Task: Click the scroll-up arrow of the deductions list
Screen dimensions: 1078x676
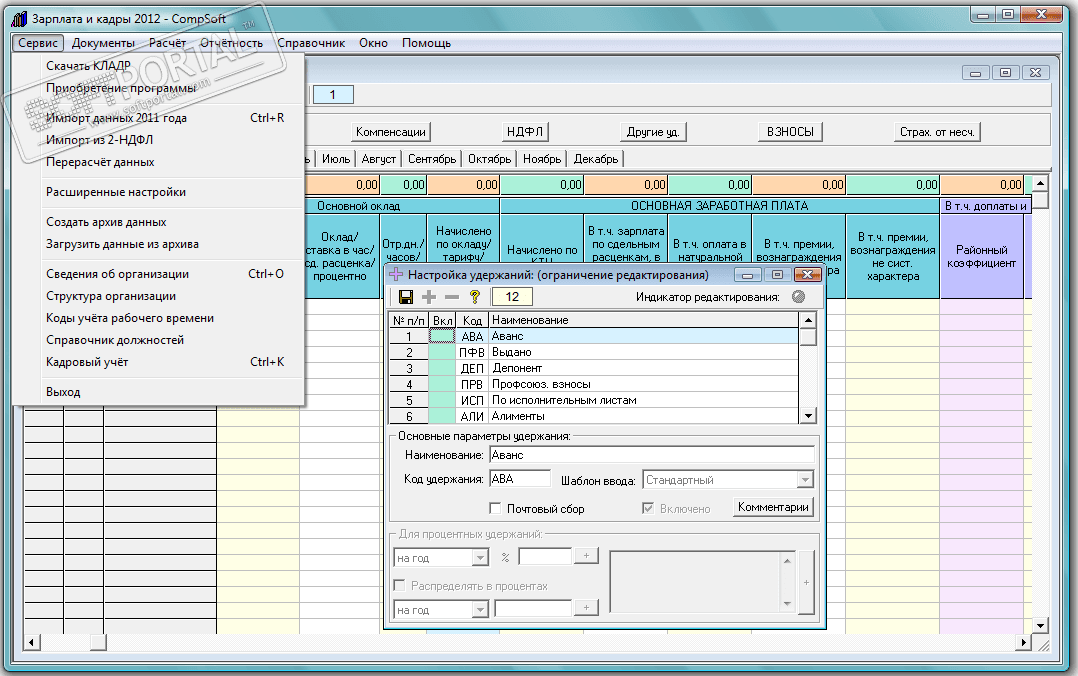Action: point(808,320)
